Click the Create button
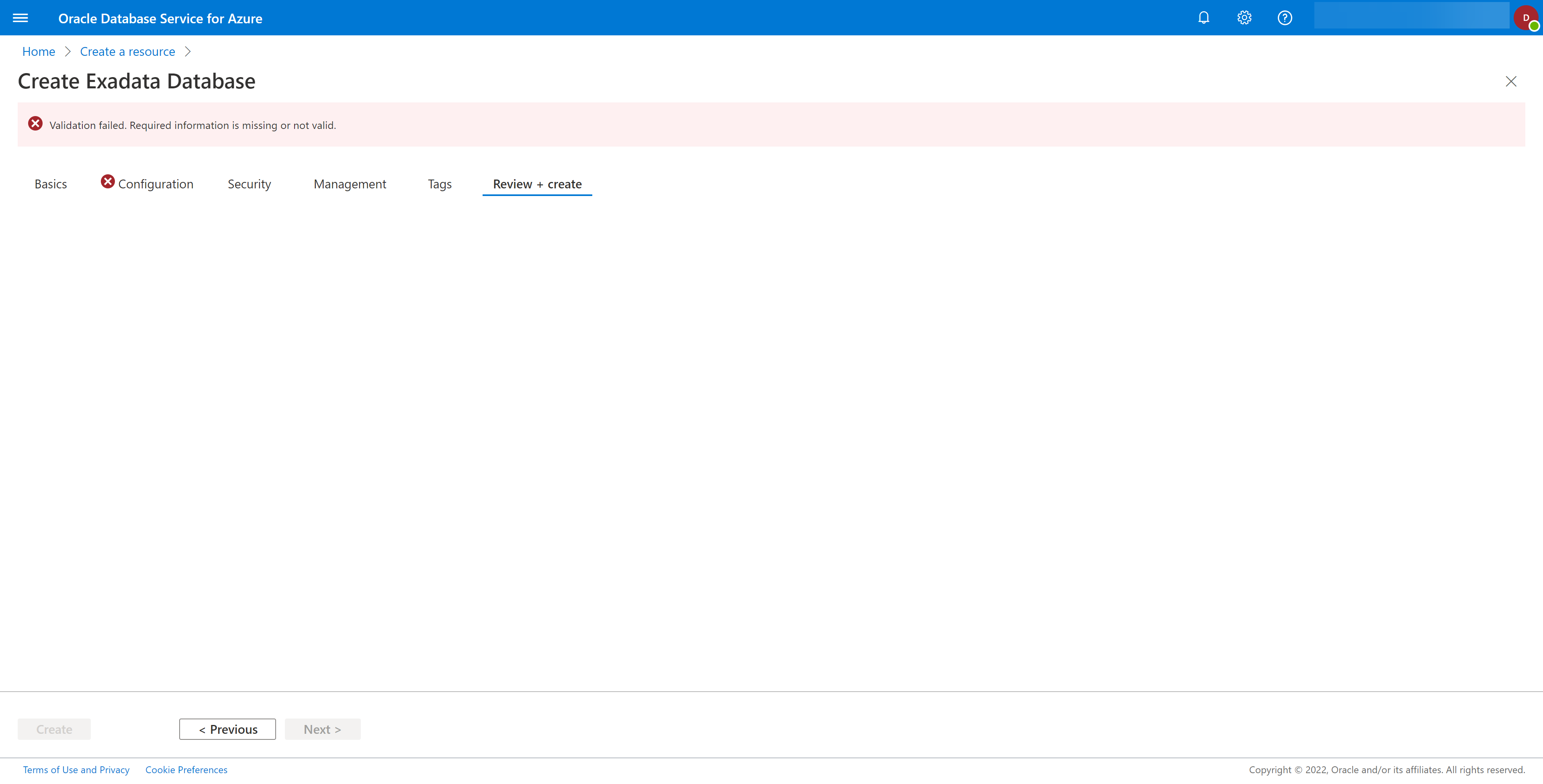Screen dimensions: 1543x784 54,729
